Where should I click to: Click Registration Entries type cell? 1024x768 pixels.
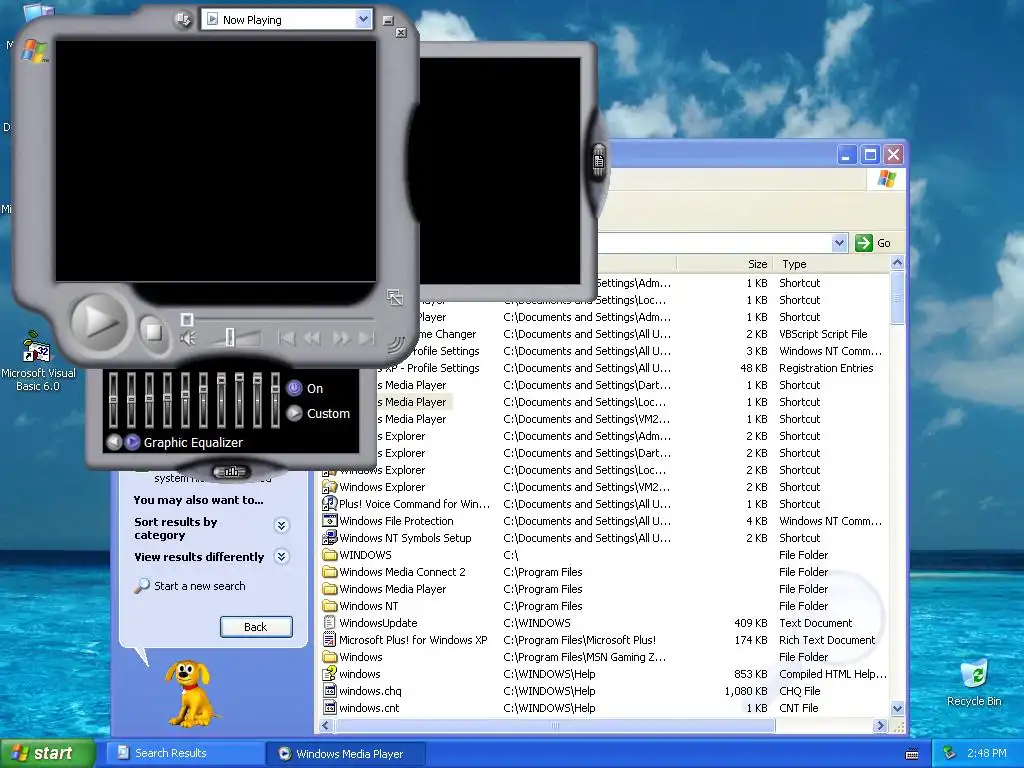point(826,368)
